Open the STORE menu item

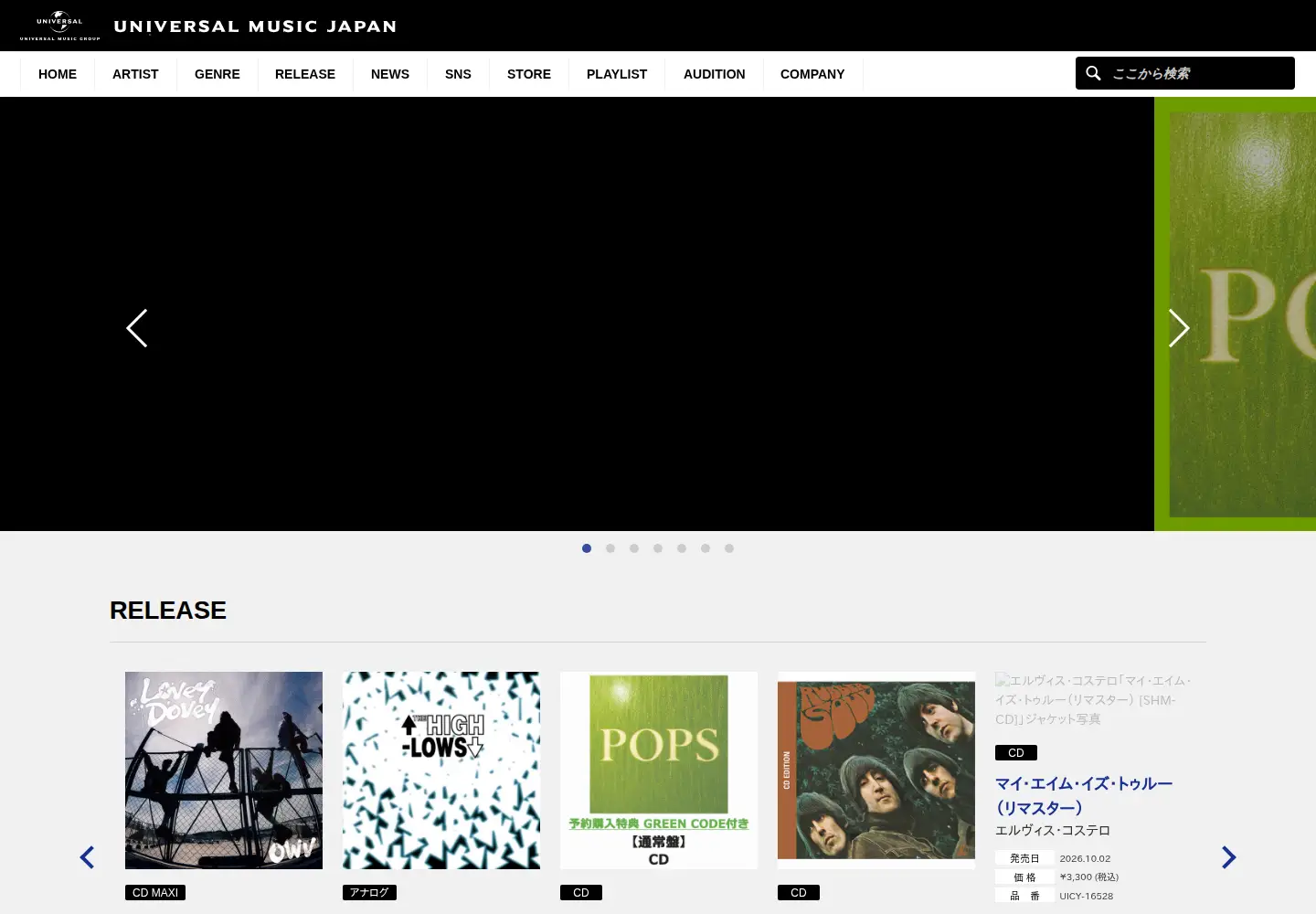tap(529, 74)
